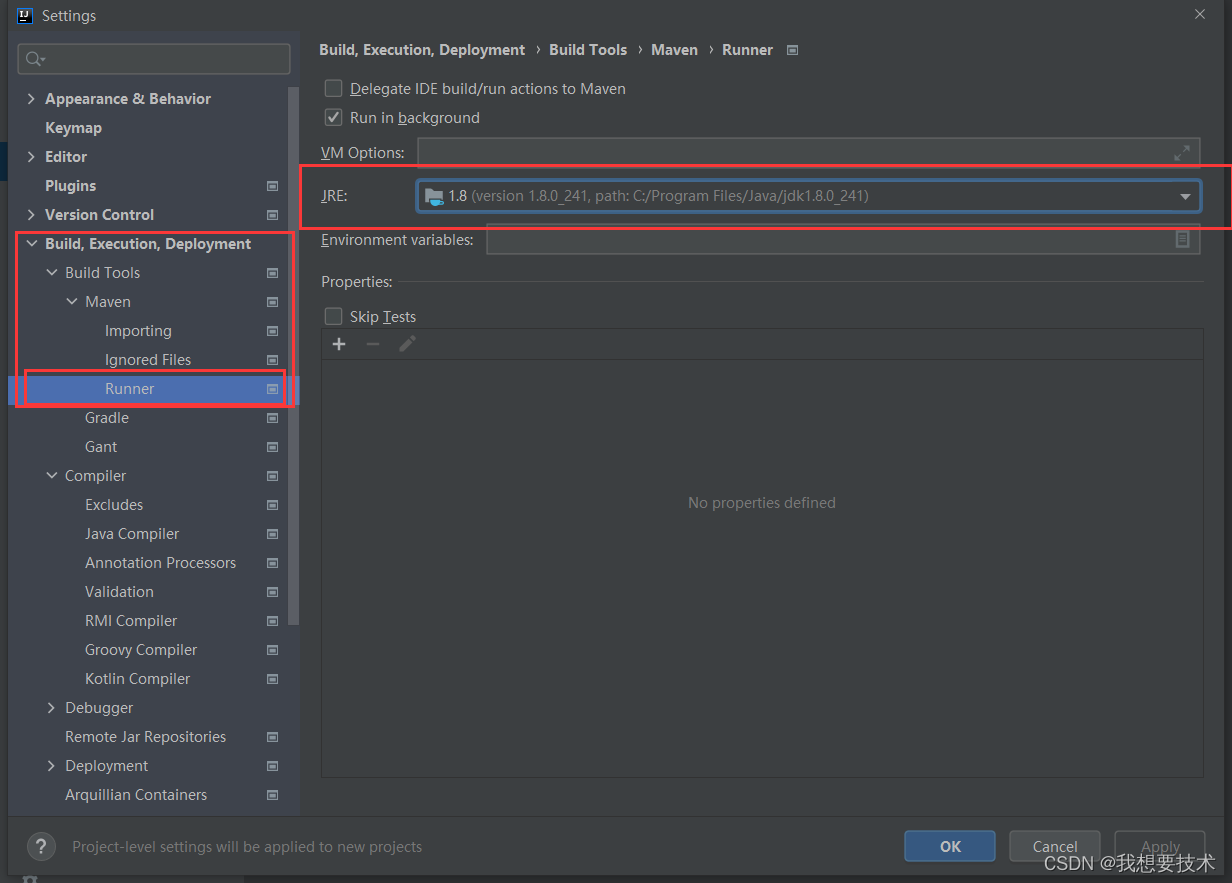Screen dimensions: 1232x883
Task: Open Keymap settings page
Action: click(x=73, y=128)
